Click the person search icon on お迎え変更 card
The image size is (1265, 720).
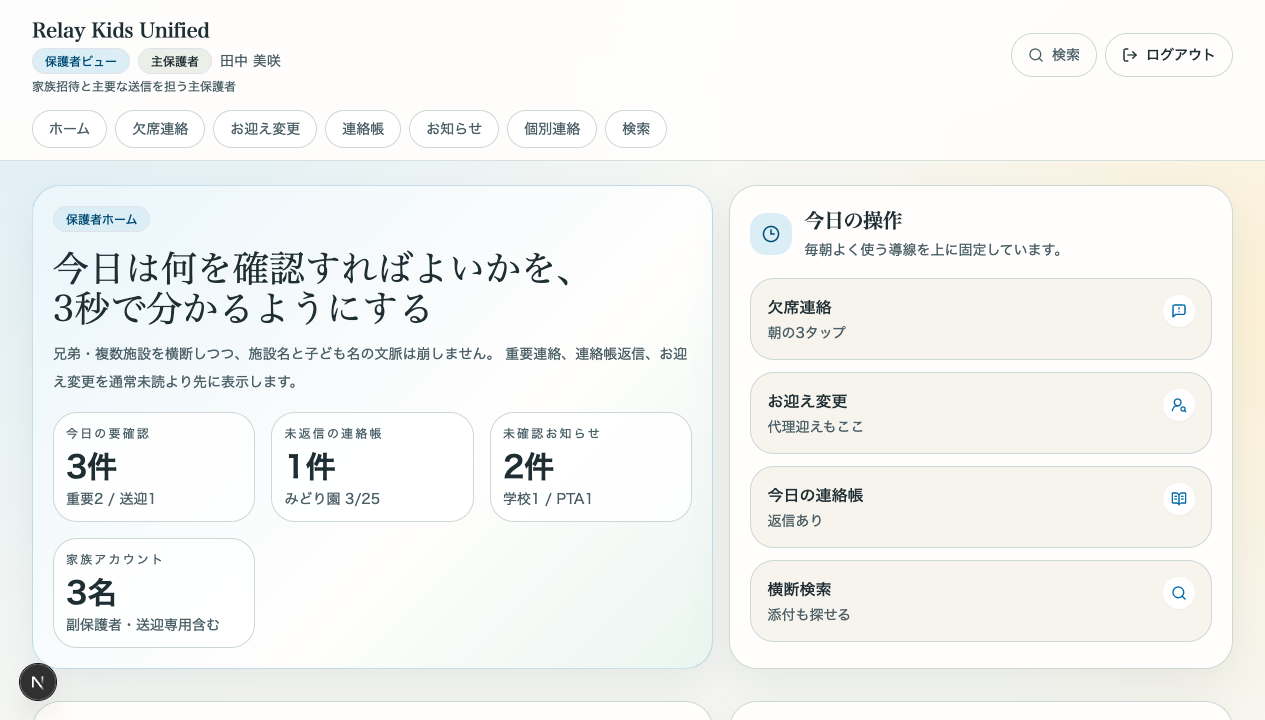click(1179, 405)
